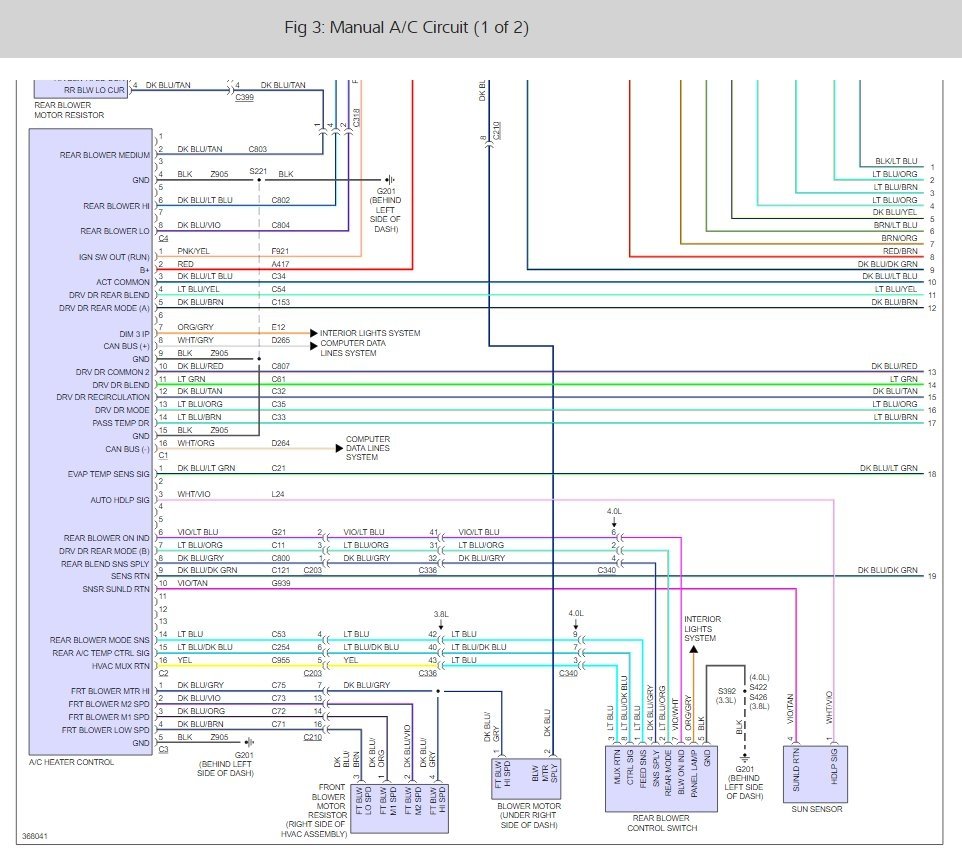Click the 'REAR BLOWER MOTOR RESISTOR' component label
The image size is (962, 856).
tap(69, 110)
